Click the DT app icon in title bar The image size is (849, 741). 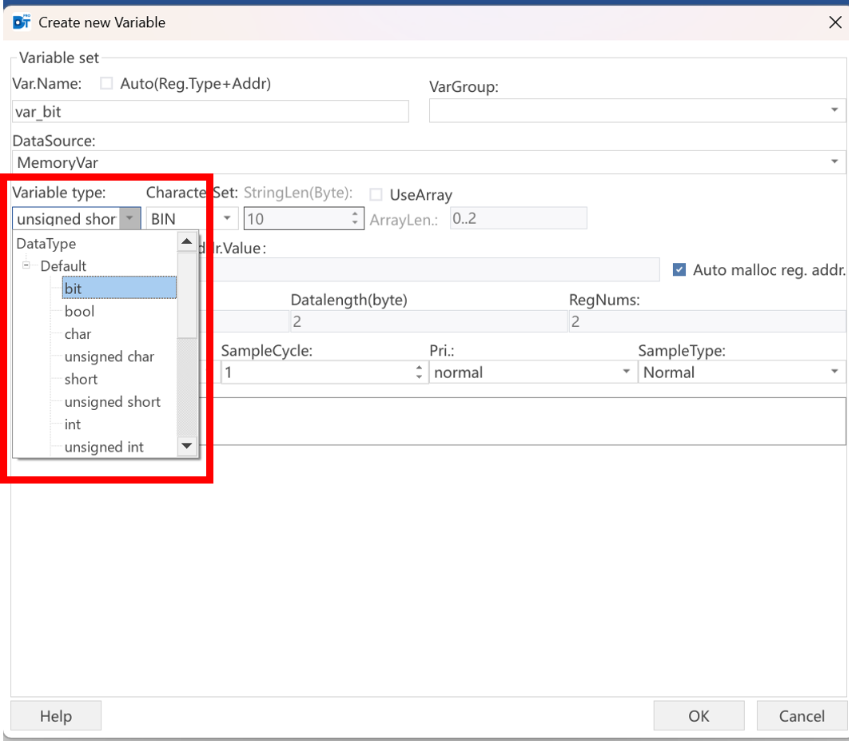[x=22, y=22]
